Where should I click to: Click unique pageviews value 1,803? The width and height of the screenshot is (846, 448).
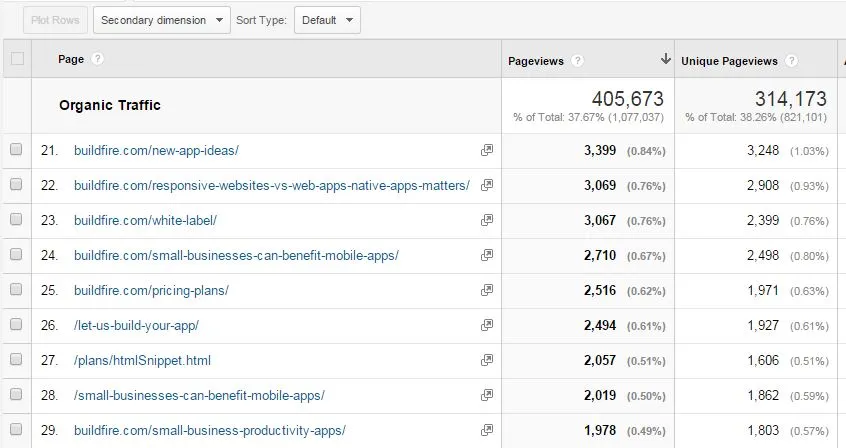pos(763,430)
